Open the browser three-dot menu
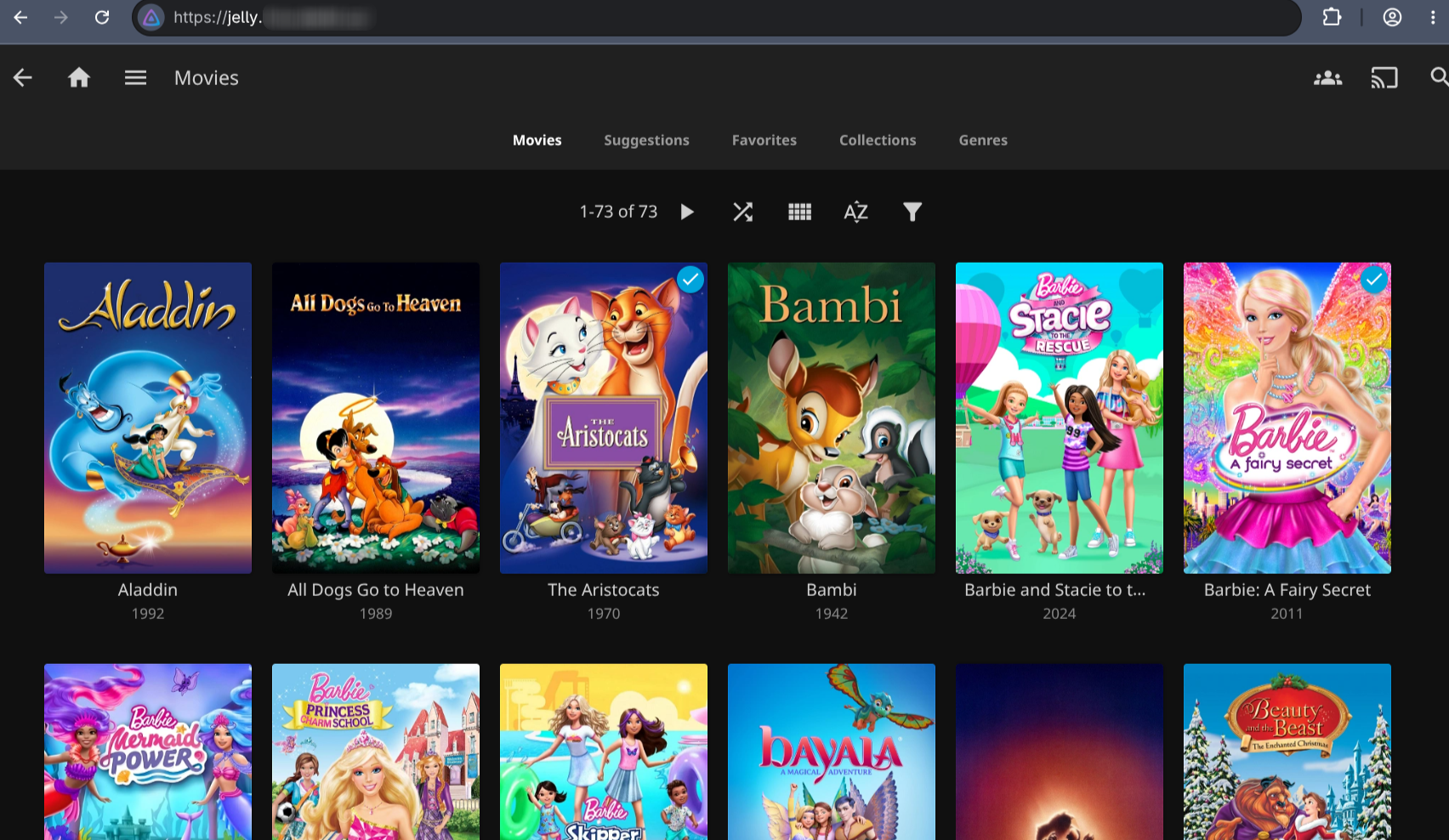Screen dimensions: 1449x840 point(1433,17)
